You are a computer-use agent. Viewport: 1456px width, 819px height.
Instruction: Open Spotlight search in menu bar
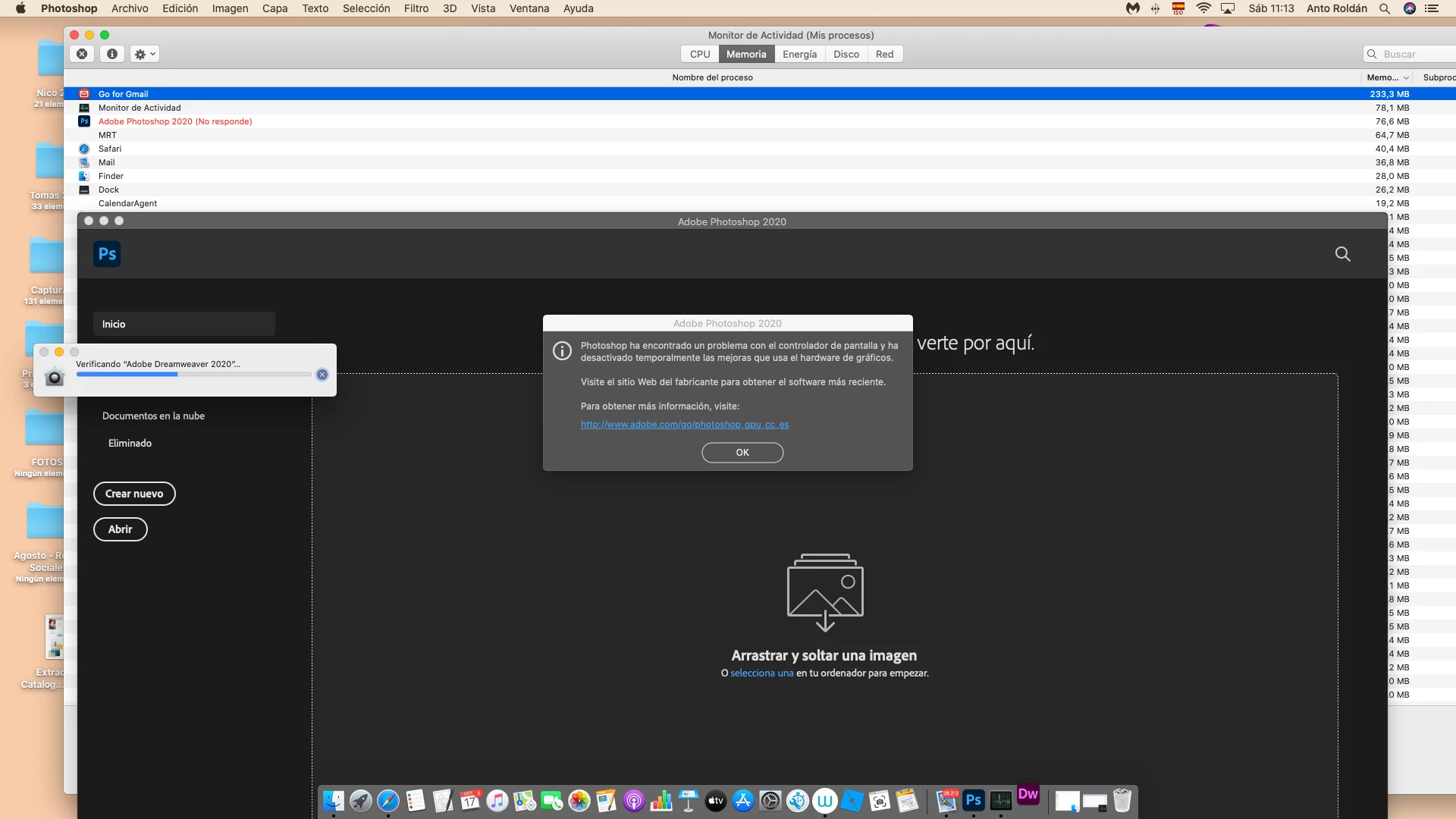1385,8
